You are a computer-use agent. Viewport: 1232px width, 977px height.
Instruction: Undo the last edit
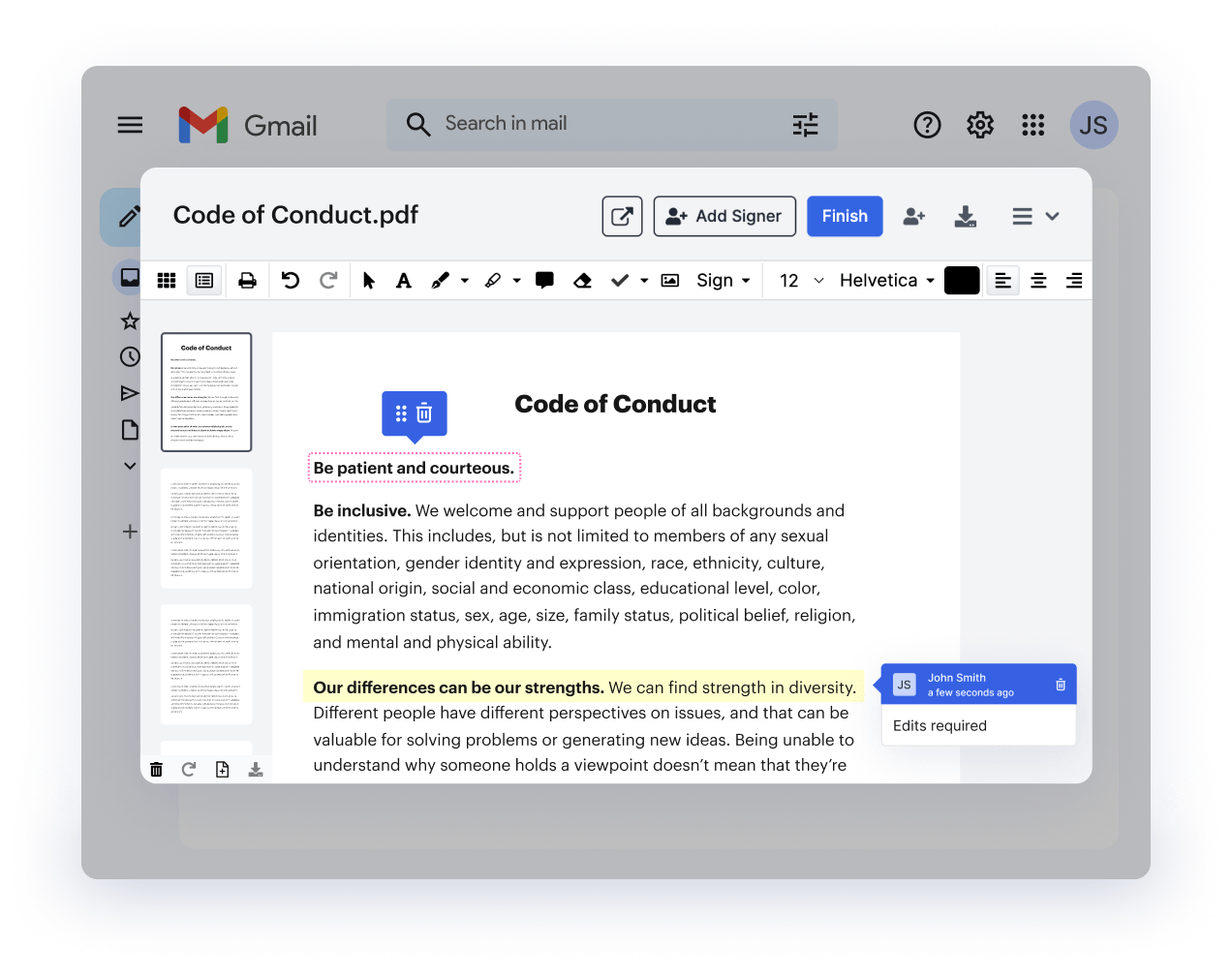[291, 280]
